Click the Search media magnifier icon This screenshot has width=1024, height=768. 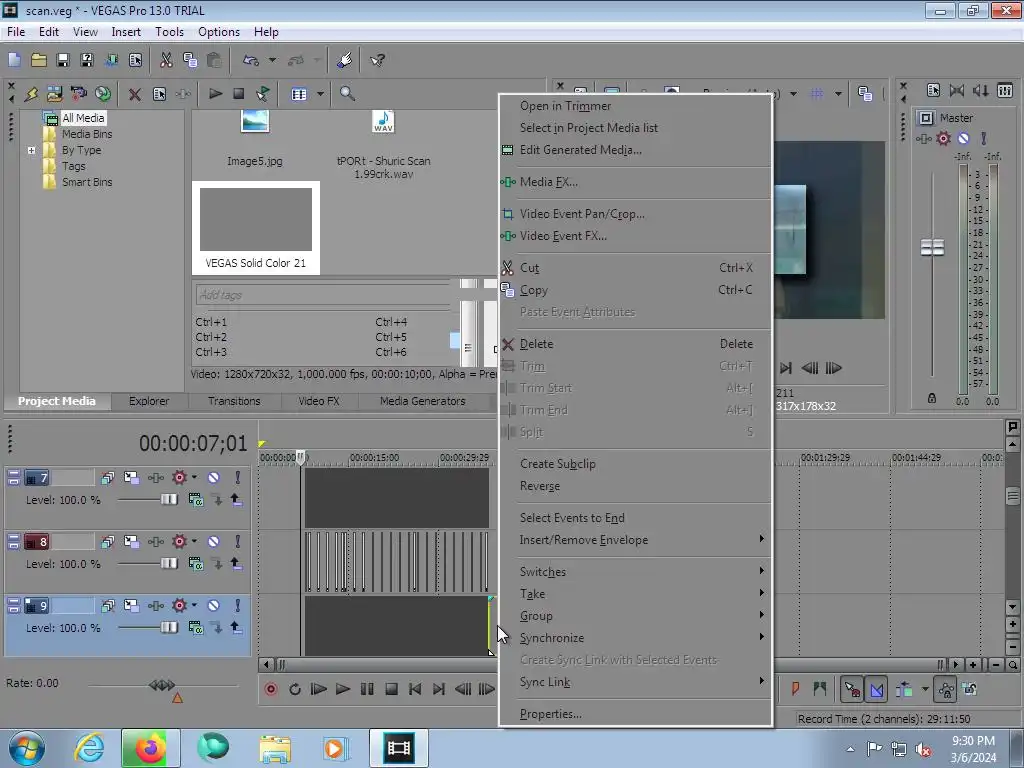pyautogui.click(x=347, y=94)
